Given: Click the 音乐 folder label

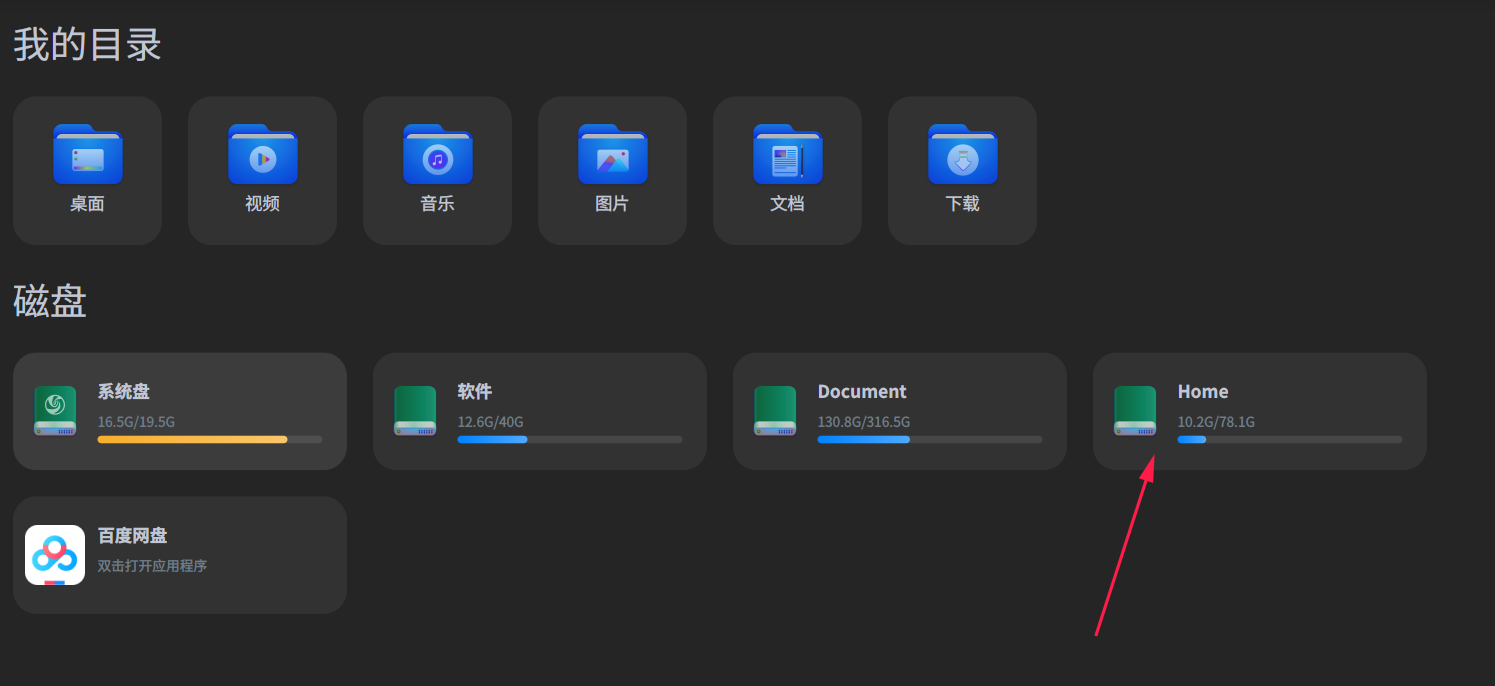Looking at the screenshot, I should pos(438,204).
